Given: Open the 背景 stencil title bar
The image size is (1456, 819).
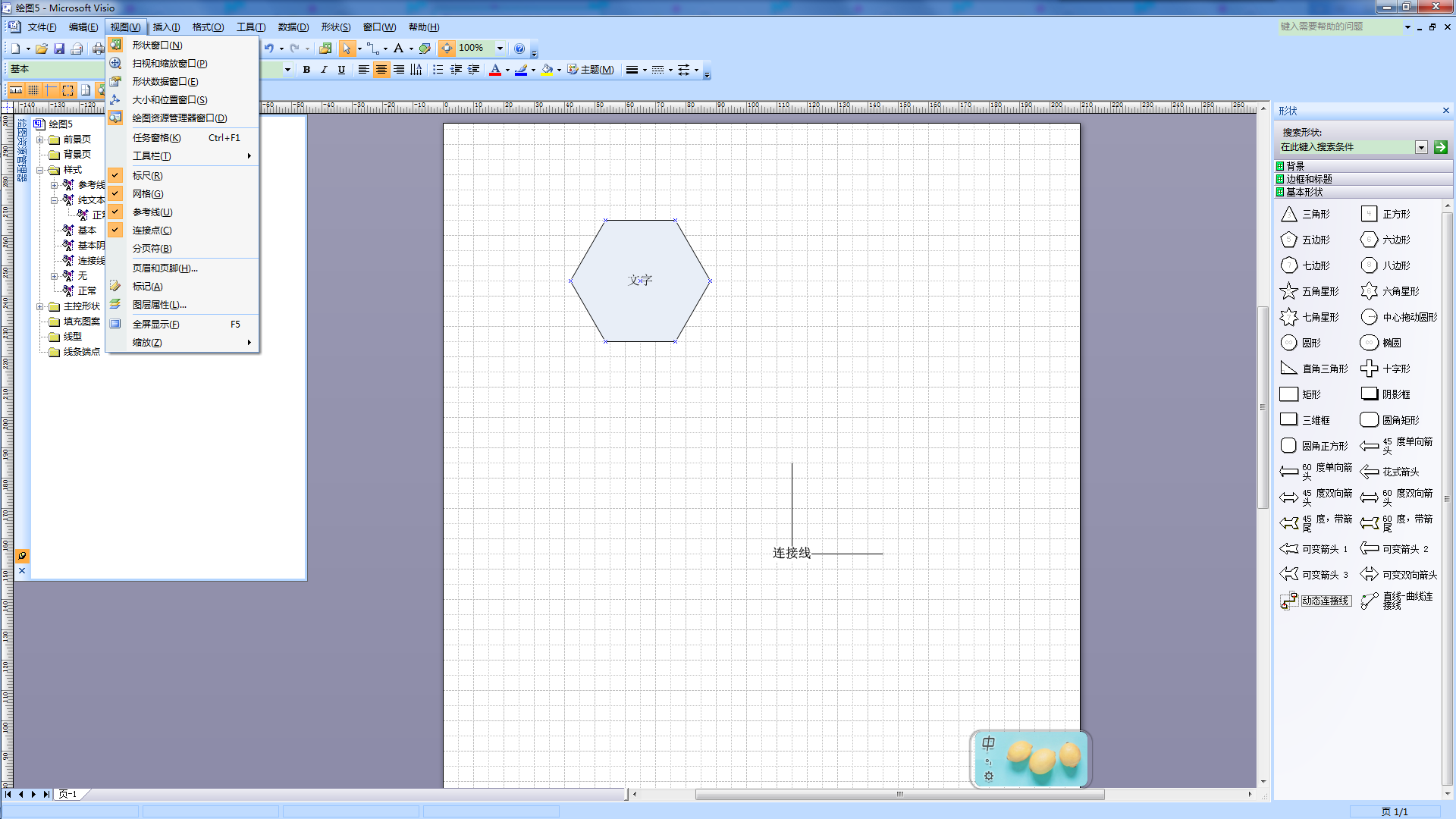Looking at the screenshot, I should [x=1363, y=166].
